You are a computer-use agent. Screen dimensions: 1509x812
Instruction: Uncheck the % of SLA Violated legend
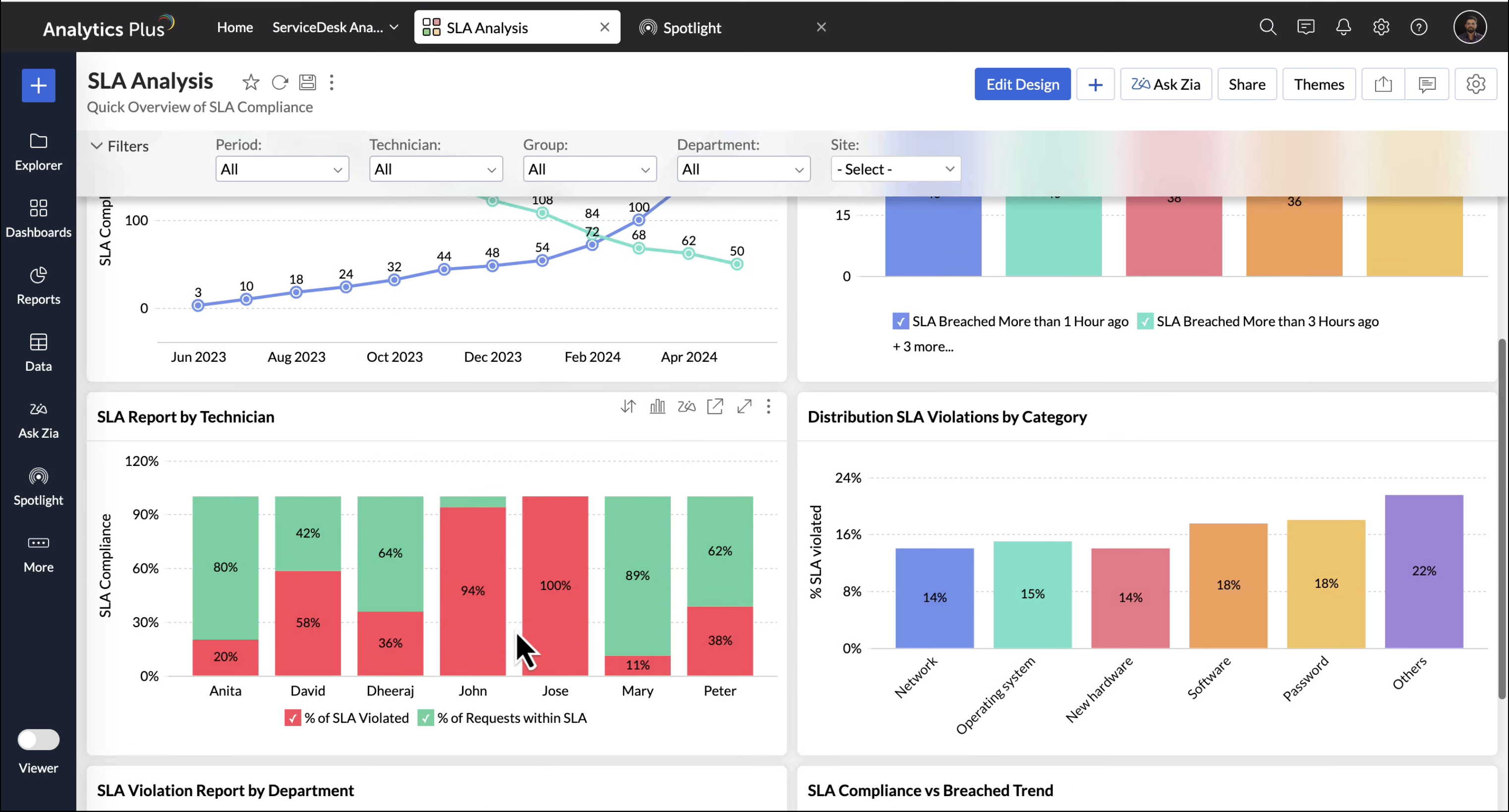pos(292,718)
